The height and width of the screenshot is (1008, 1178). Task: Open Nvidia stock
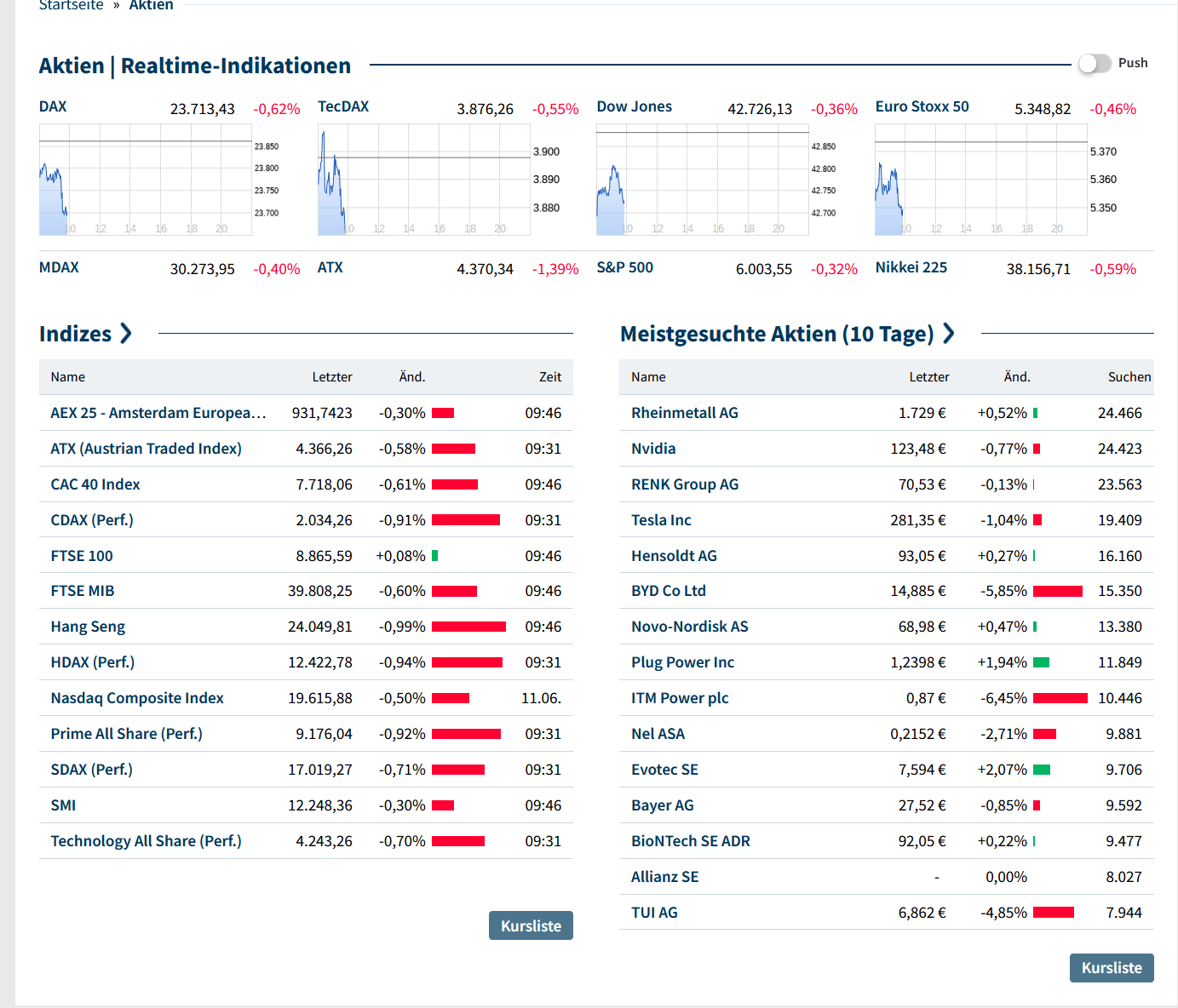(653, 449)
